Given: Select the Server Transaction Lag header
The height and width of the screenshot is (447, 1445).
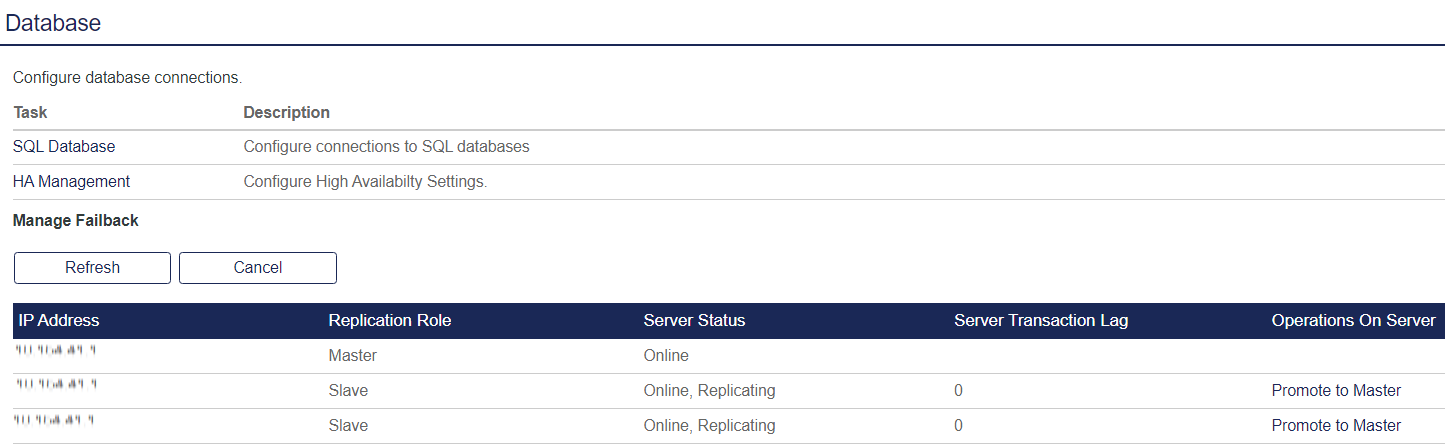Looking at the screenshot, I should tap(1041, 321).
